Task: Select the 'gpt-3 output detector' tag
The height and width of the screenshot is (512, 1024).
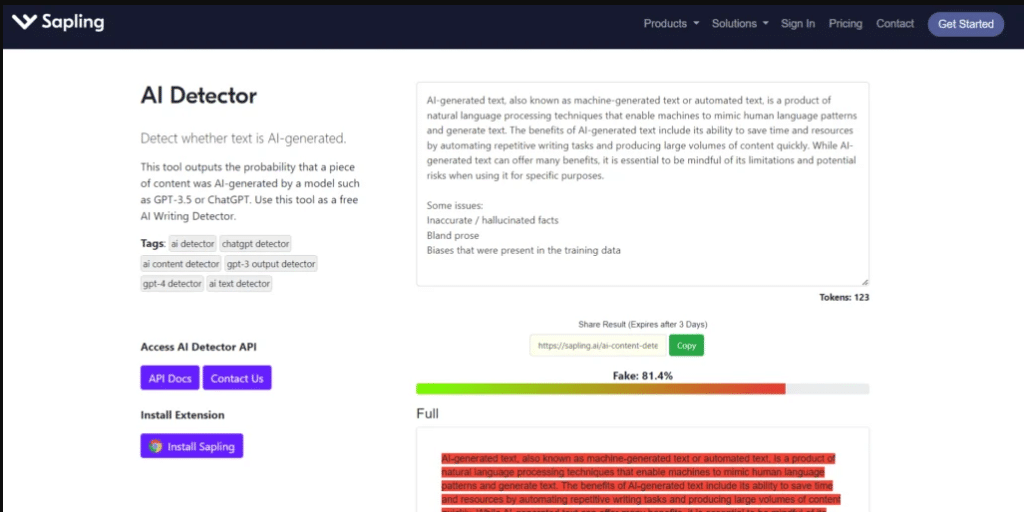Action: [x=271, y=264]
